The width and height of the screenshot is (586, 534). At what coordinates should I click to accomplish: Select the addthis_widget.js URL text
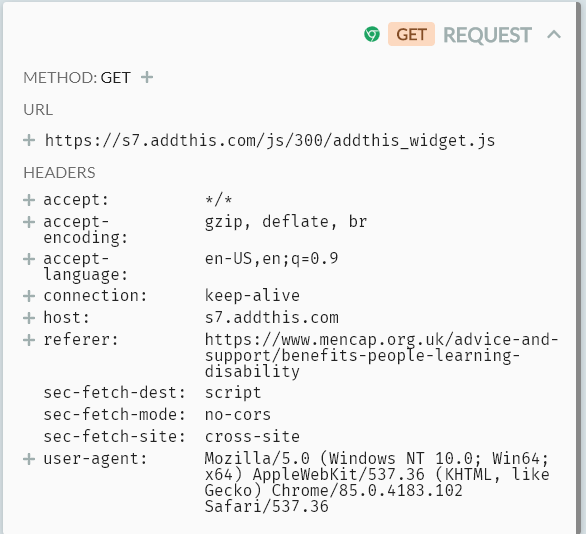tap(270, 141)
